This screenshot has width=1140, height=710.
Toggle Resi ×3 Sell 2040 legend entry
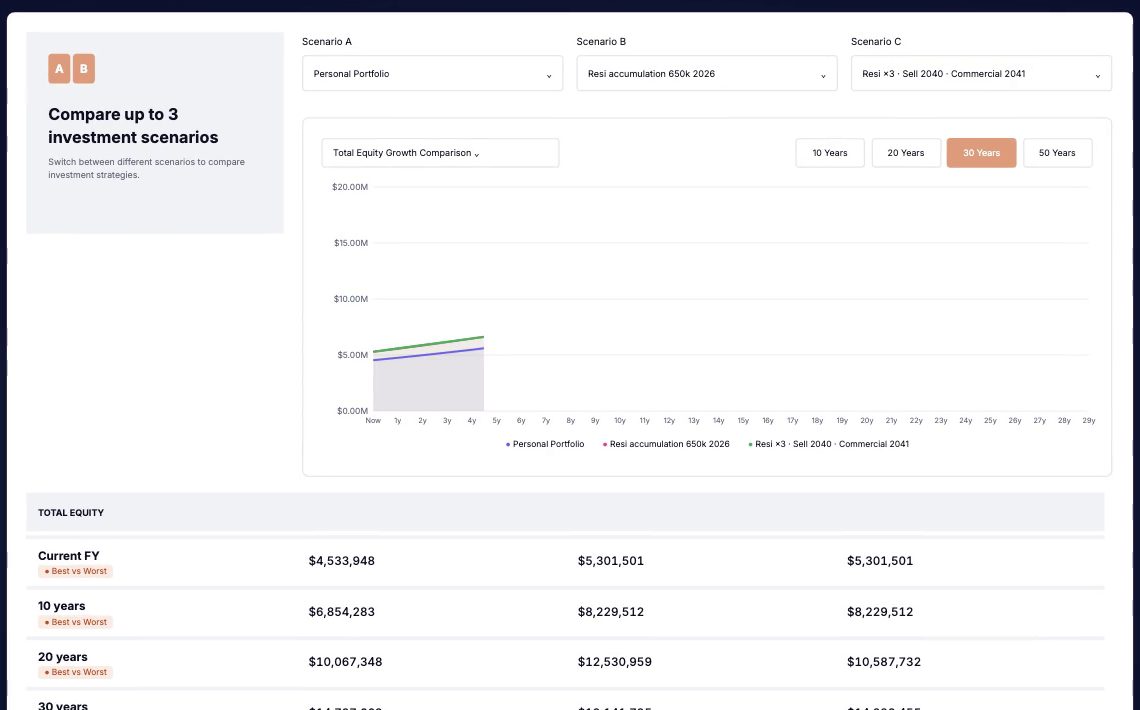(828, 444)
